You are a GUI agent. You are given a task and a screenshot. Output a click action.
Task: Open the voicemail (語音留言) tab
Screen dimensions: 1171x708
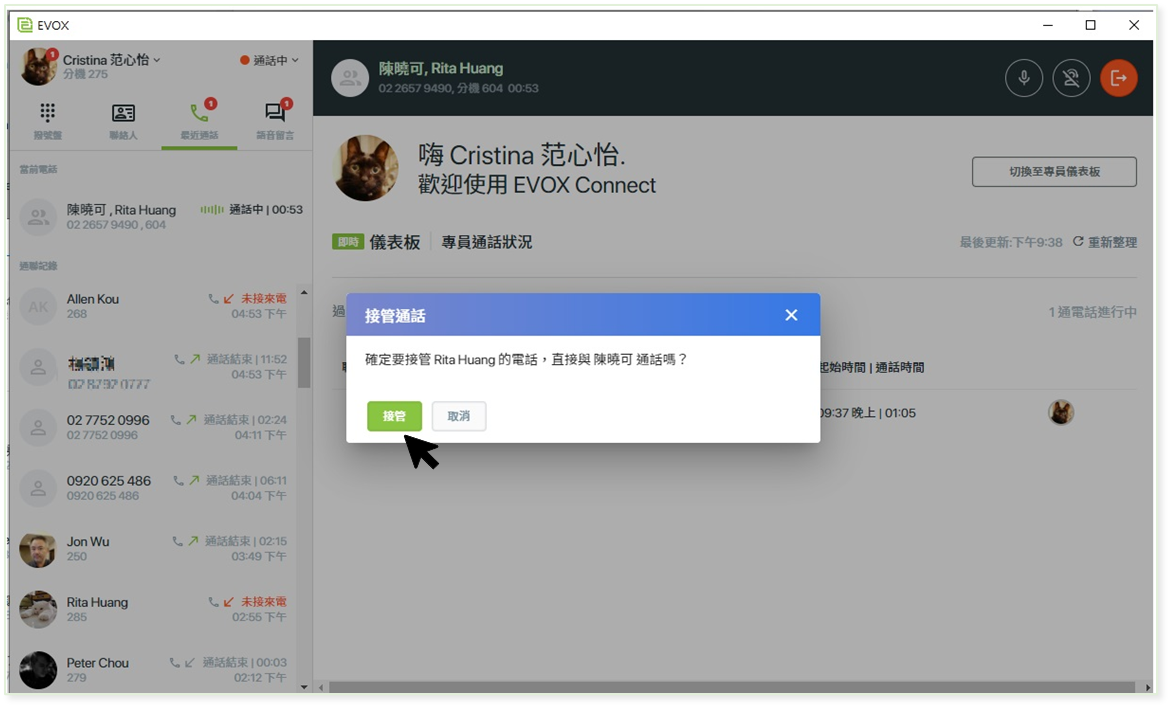point(275,122)
